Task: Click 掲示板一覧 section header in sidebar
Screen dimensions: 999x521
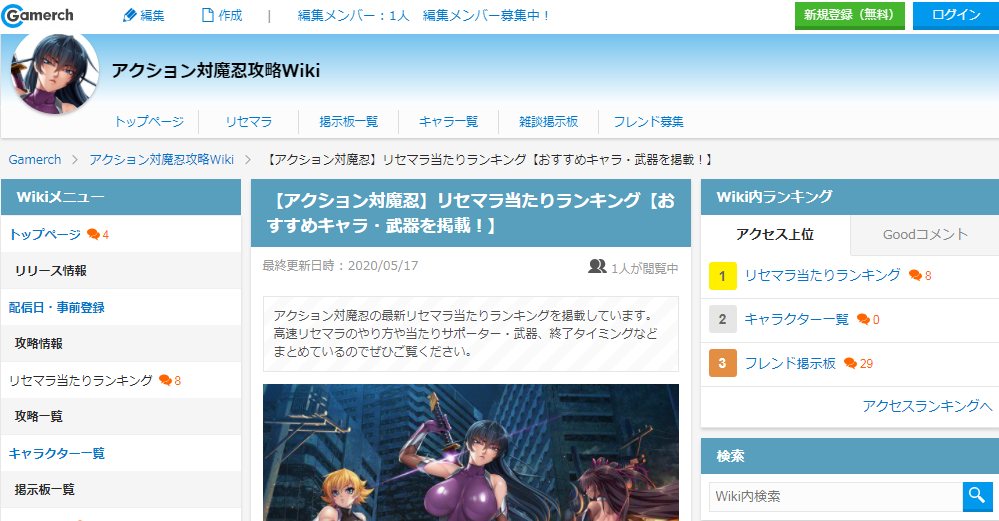Action: [x=121, y=490]
